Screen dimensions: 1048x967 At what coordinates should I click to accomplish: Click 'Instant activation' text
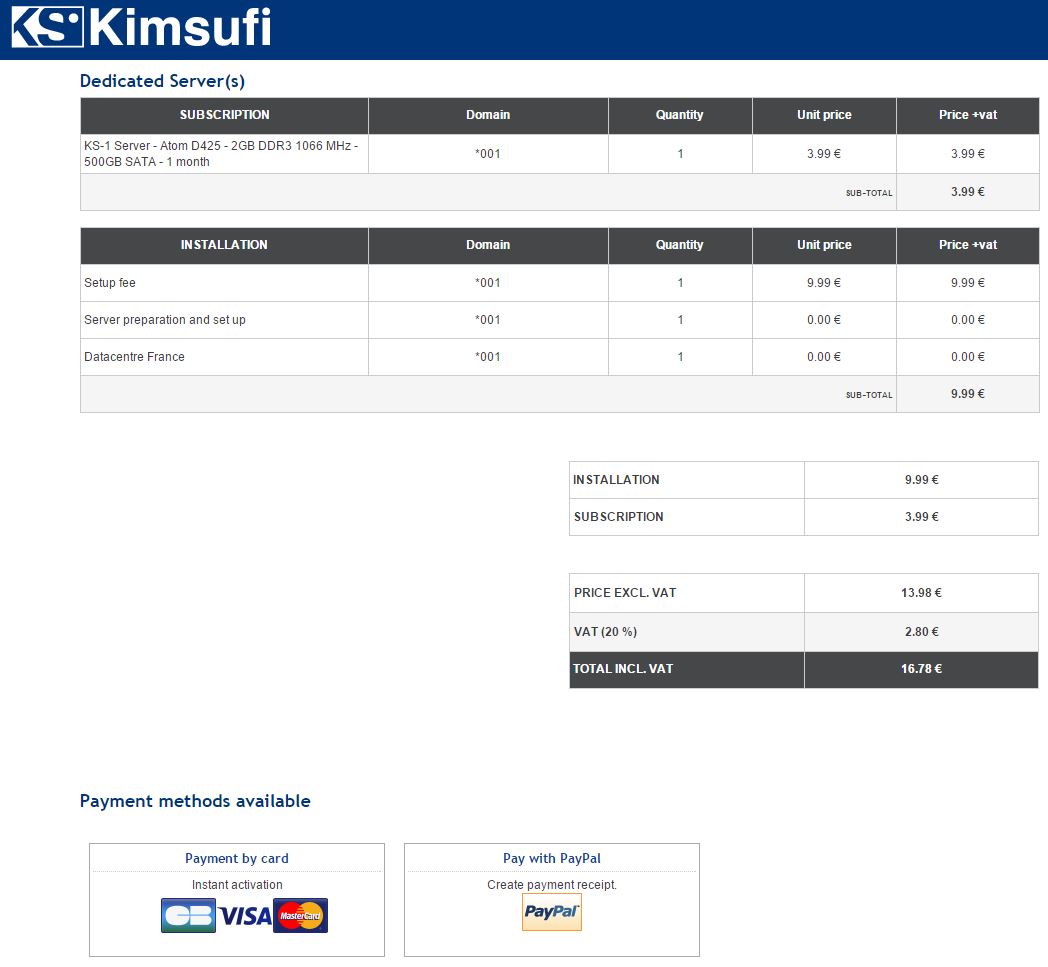point(237,885)
